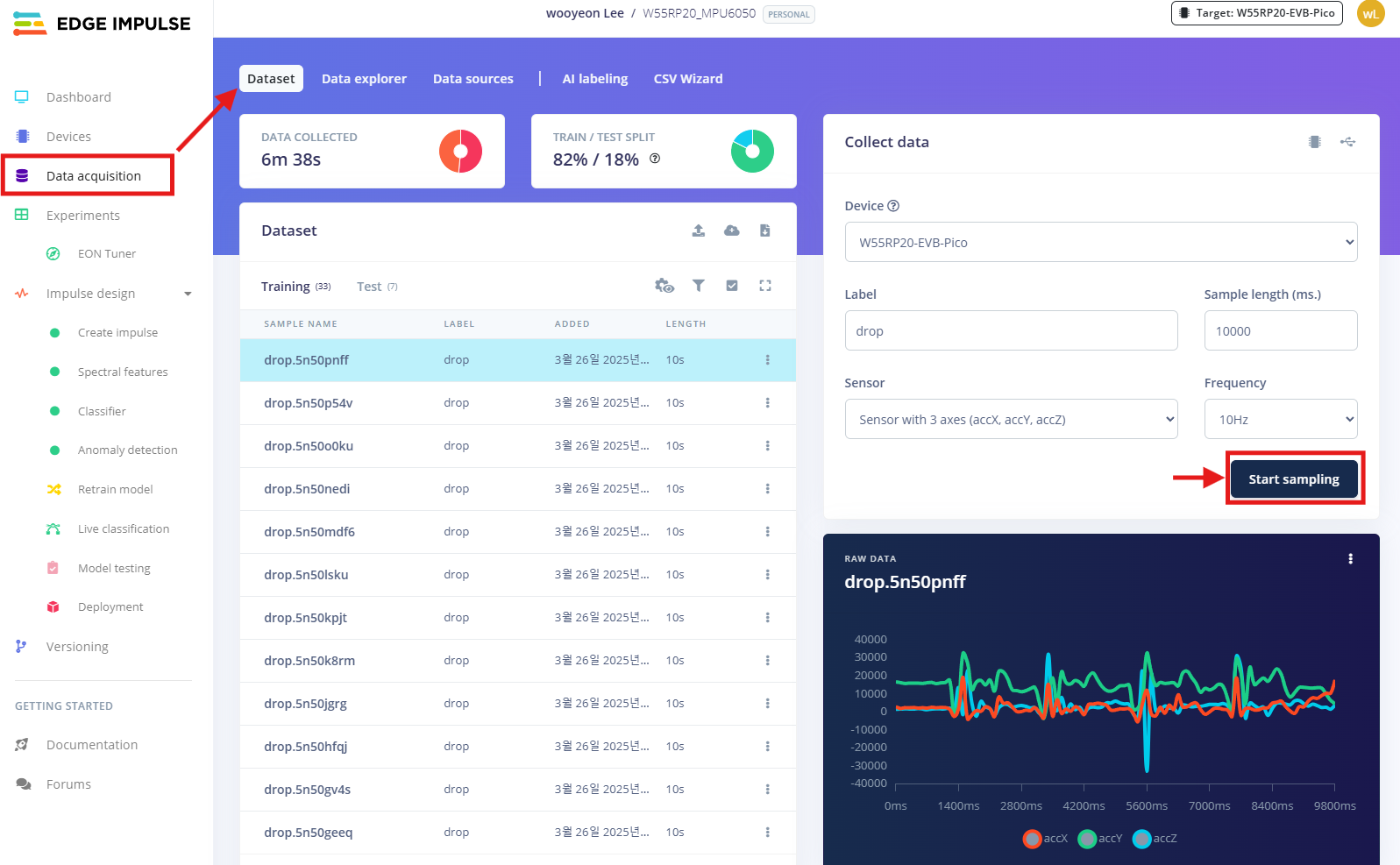
Task: Click the Data Collected pie chart
Action: tap(460, 152)
